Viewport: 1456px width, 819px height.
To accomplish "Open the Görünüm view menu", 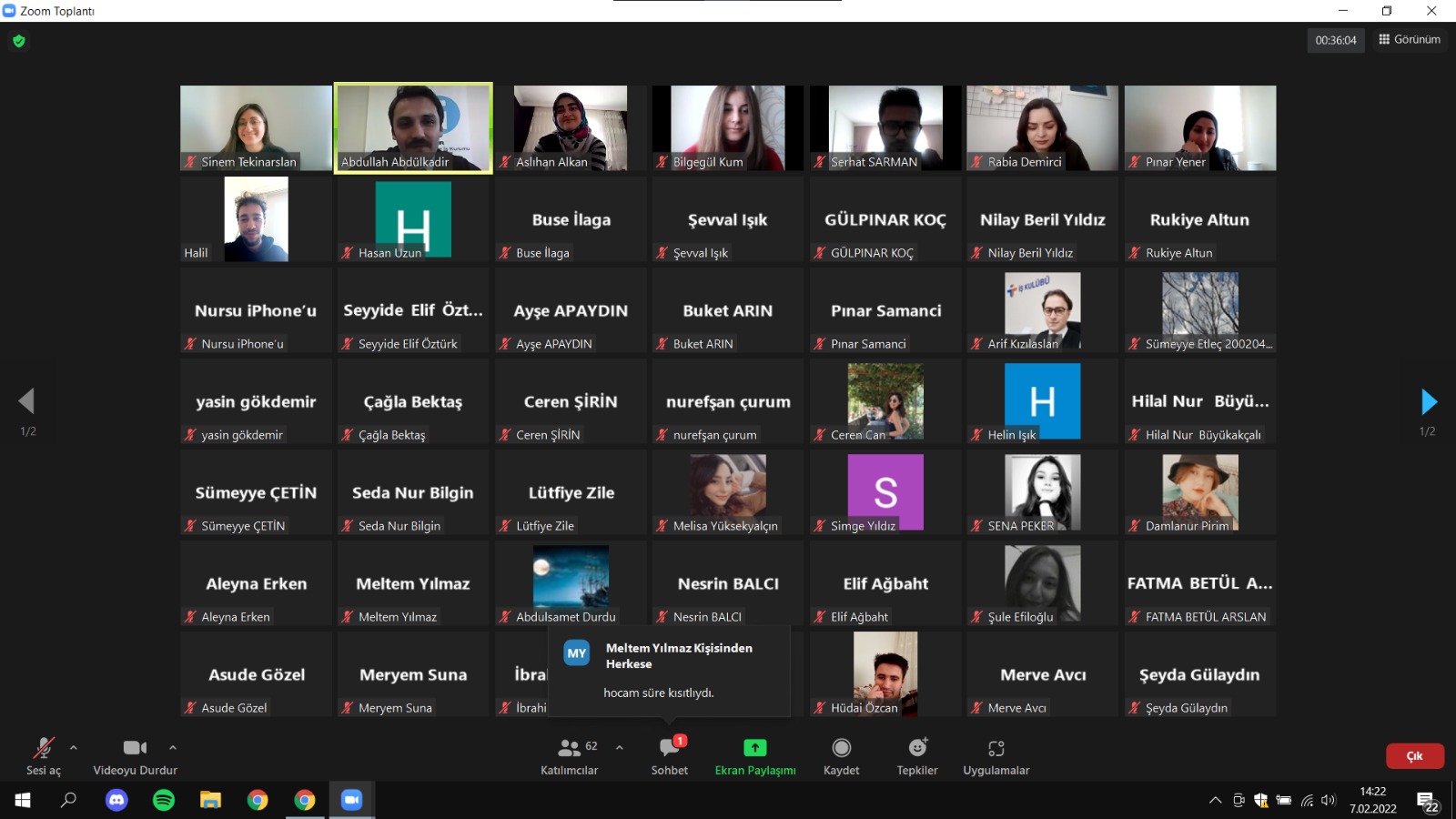I will coord(1410,40).
